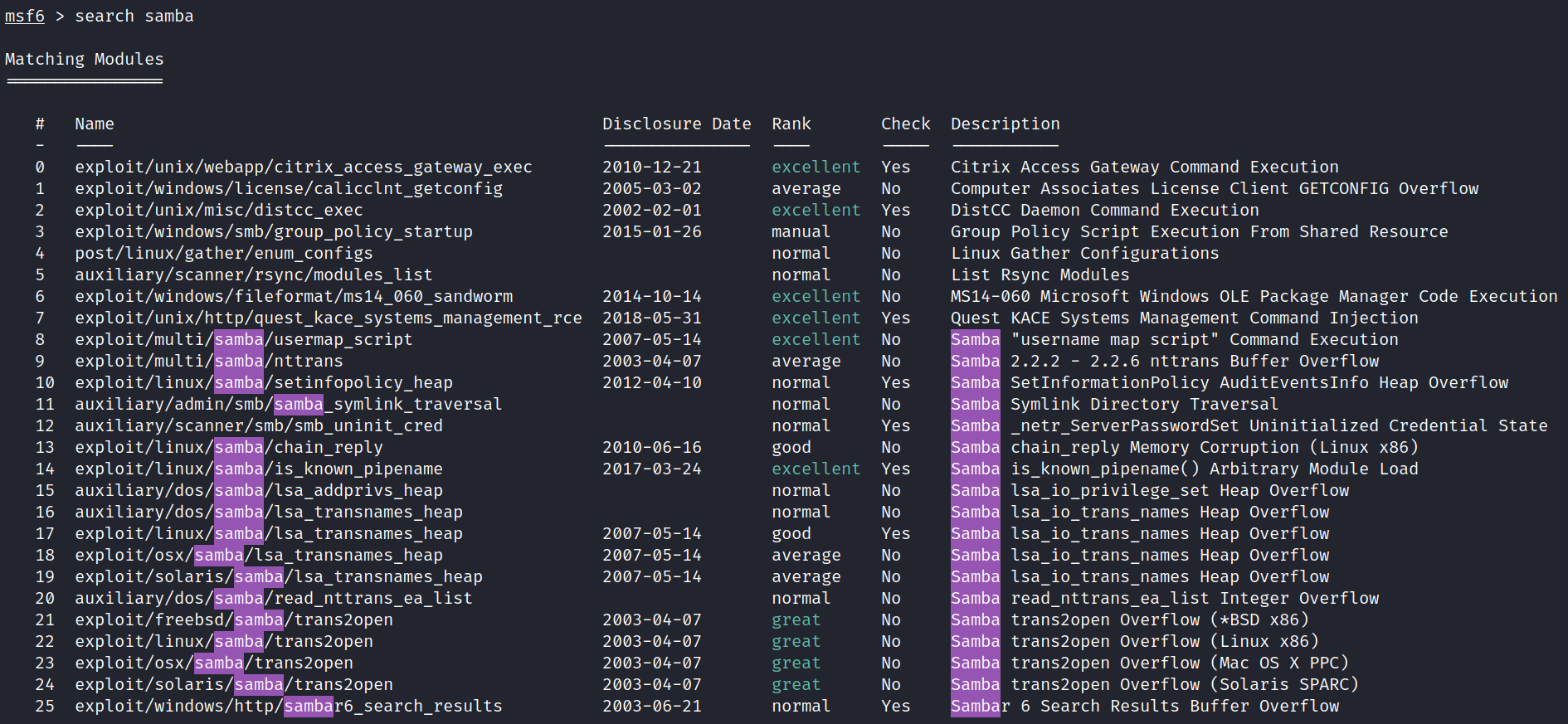Viewport: 1568px width, 724px height.
Task: Click 'Citrix Access Gateway Command Execution' description
Action: tap(1145, 167)
